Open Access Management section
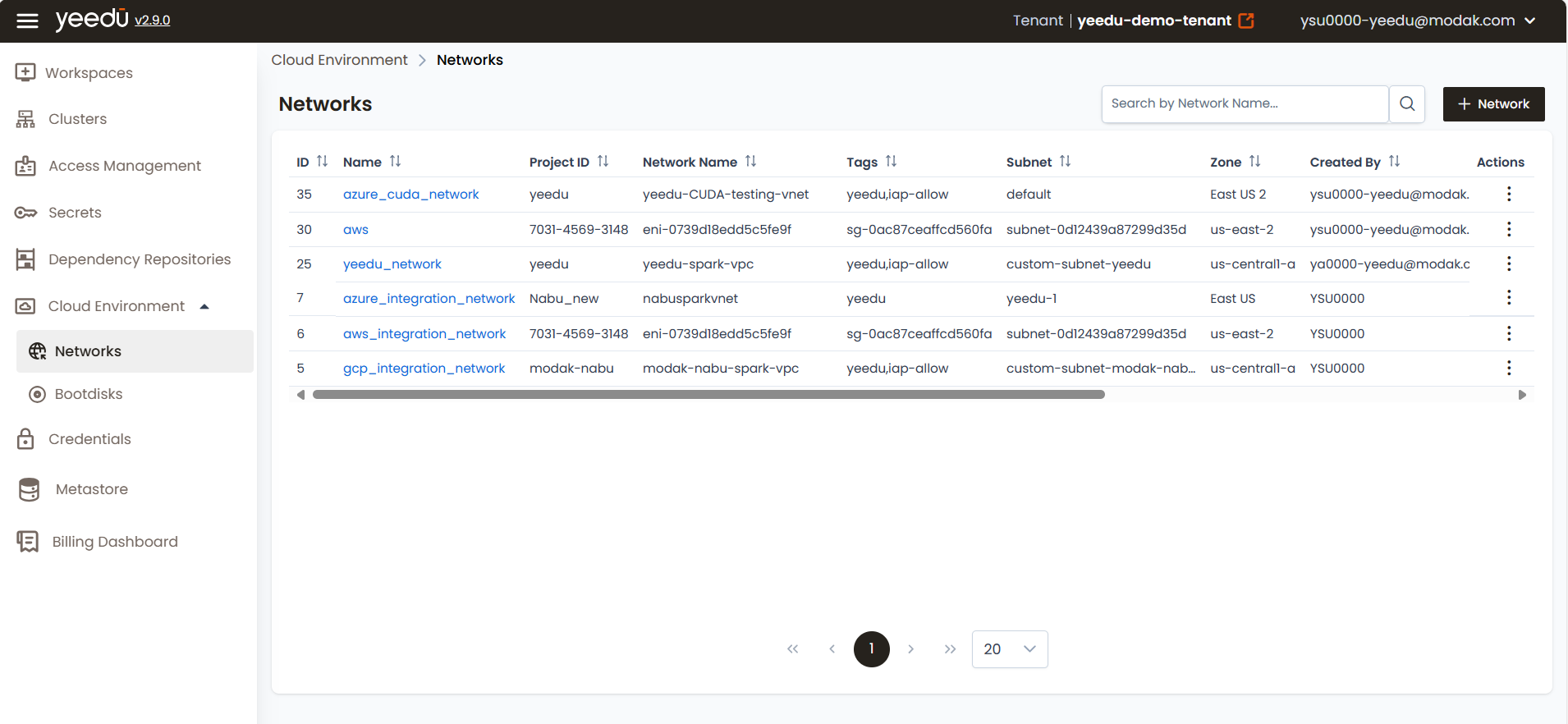 click(x=125, y=166)
